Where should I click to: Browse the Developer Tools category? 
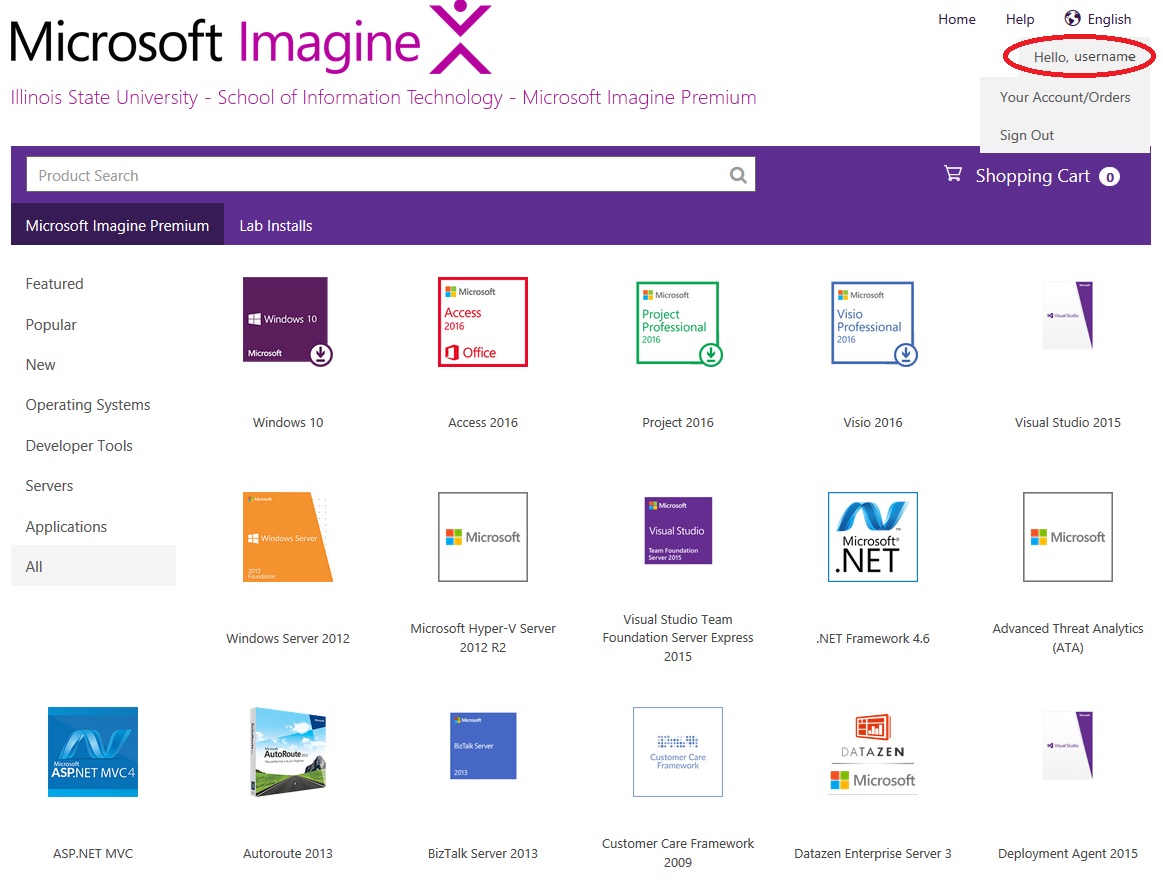[79, 446]
